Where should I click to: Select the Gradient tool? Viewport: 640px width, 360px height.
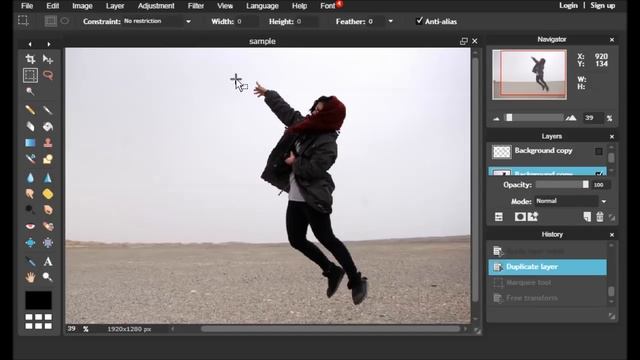(x=30, y=143)
